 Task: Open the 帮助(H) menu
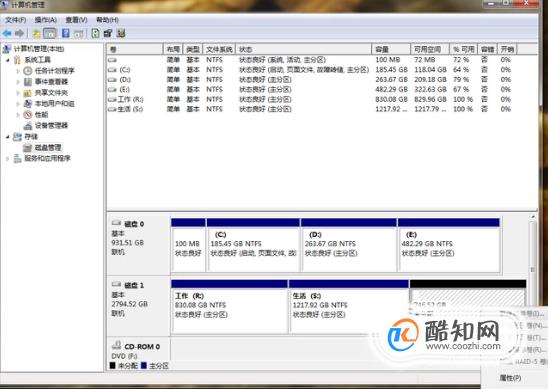pyautogui.click(x=107, y=20)
